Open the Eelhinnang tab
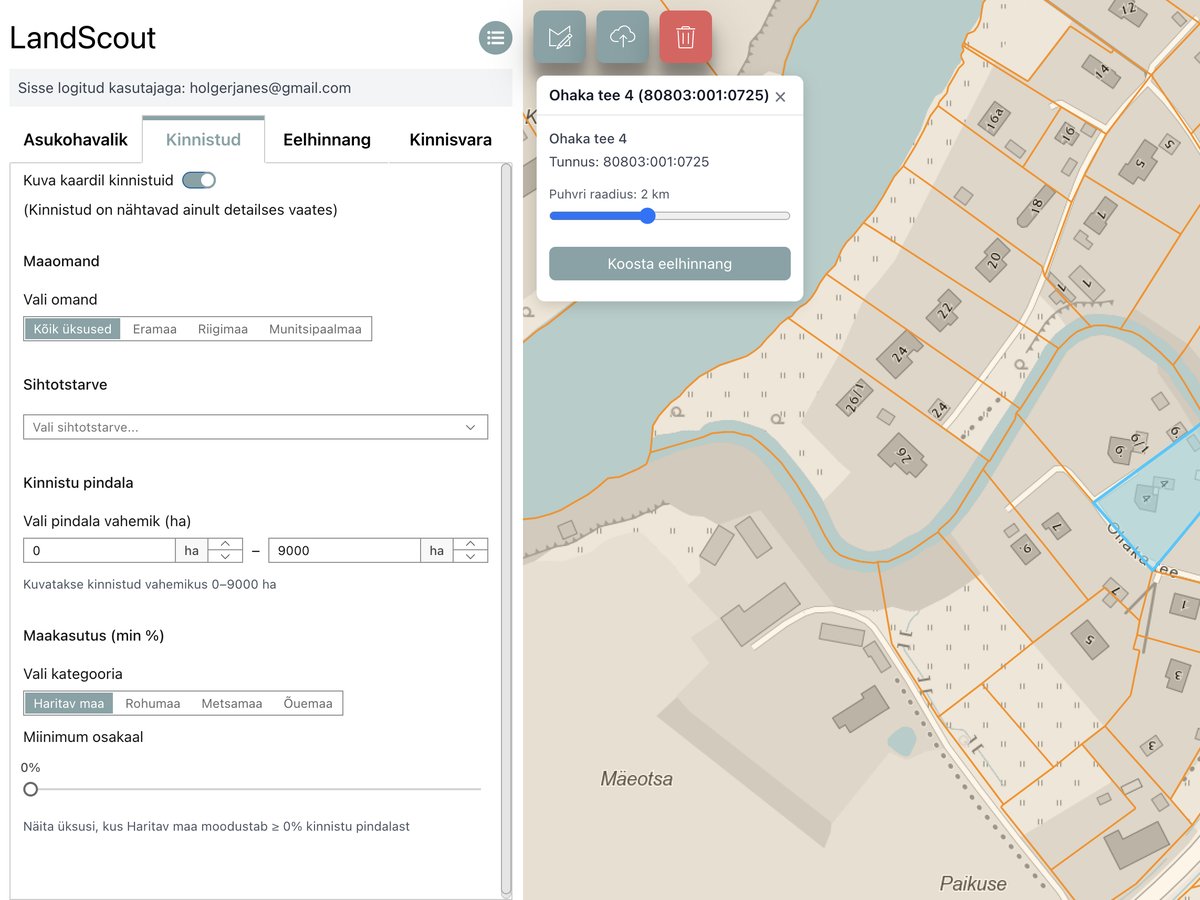Screen dimensions: 1200x900 pos(327,140)
